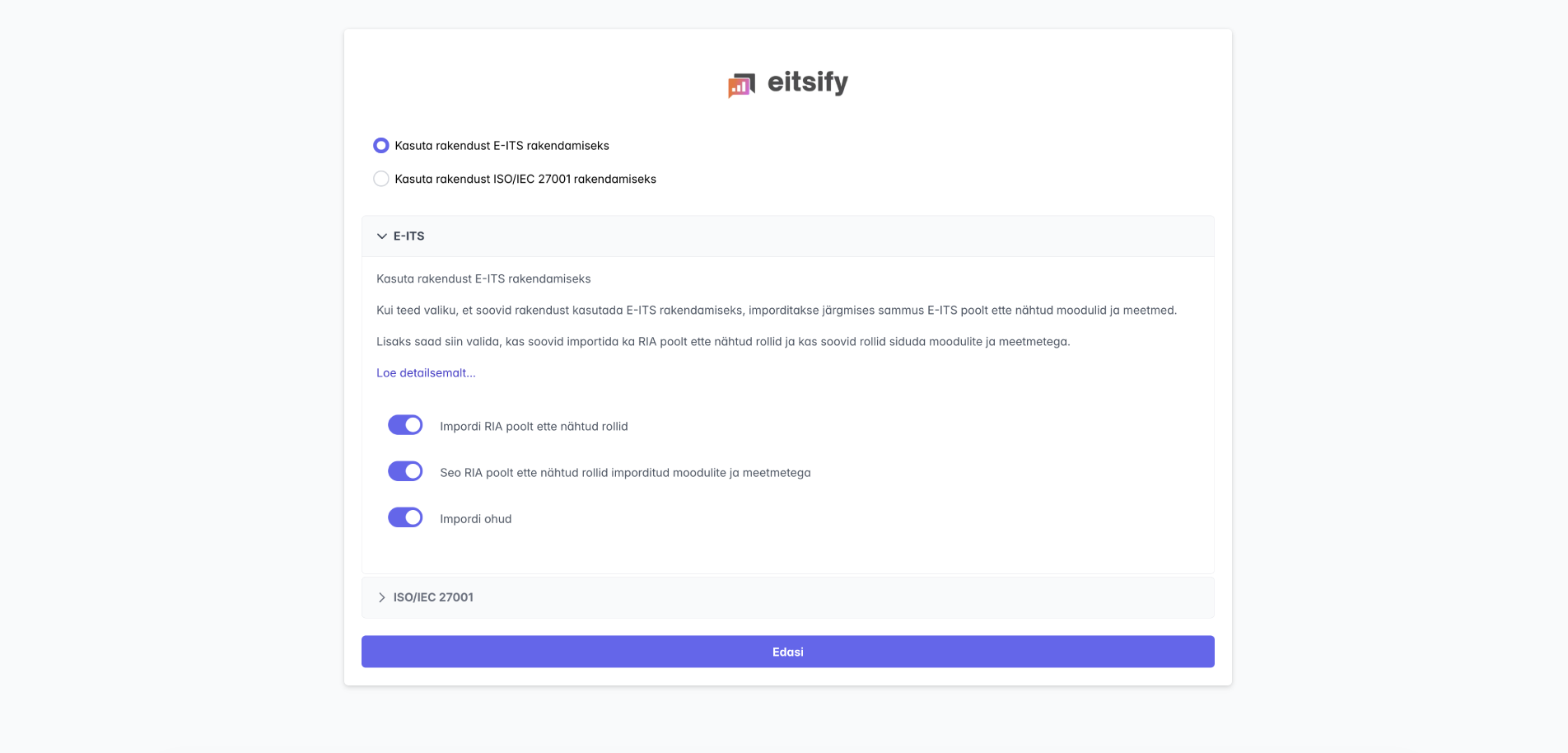Toggle 'Impordi RIA poolt ette nähtud rollid' switch
The width and height of the screenshot is (1568, 753).
(405, 425)
